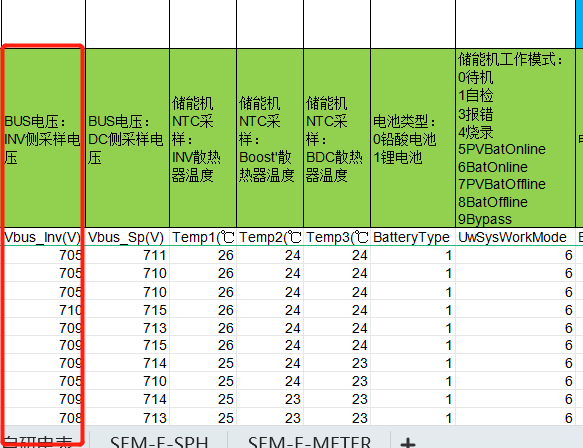This screenshot has height=448, width=583.
Task: Click the Boost散热器温度 description cell
Action: [x=270, y=138]
